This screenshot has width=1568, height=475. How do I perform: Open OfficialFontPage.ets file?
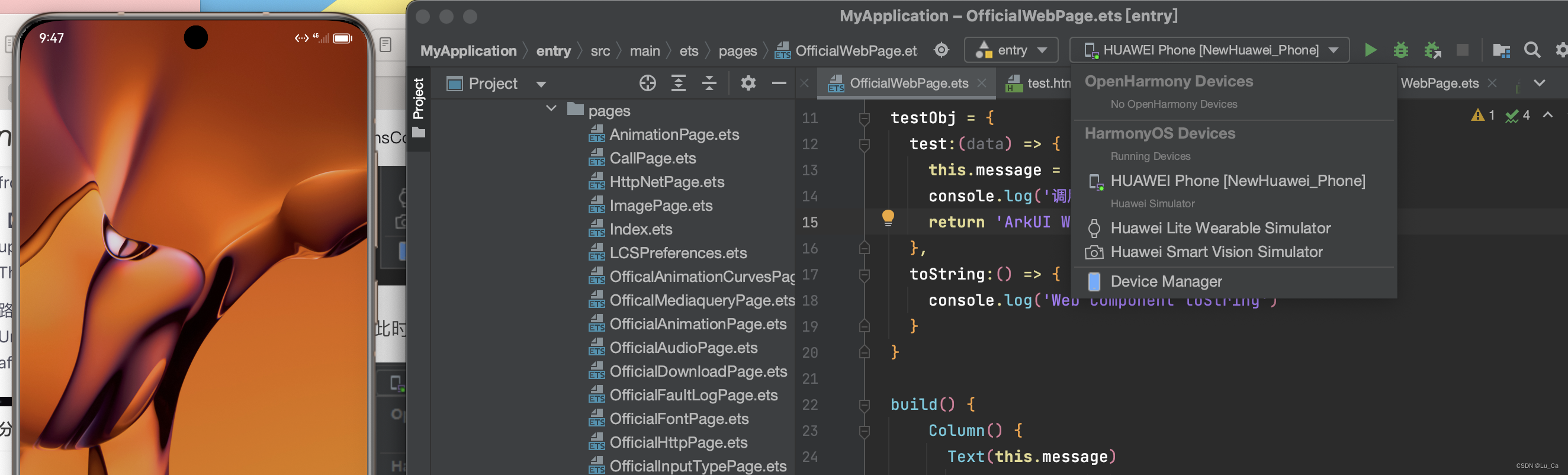click(669, 419)
